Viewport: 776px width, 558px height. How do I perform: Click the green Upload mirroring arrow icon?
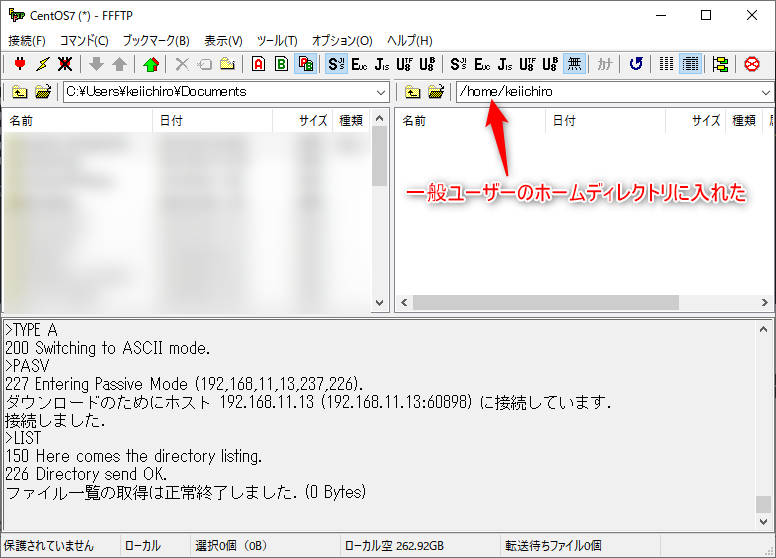tap(151, 64)
